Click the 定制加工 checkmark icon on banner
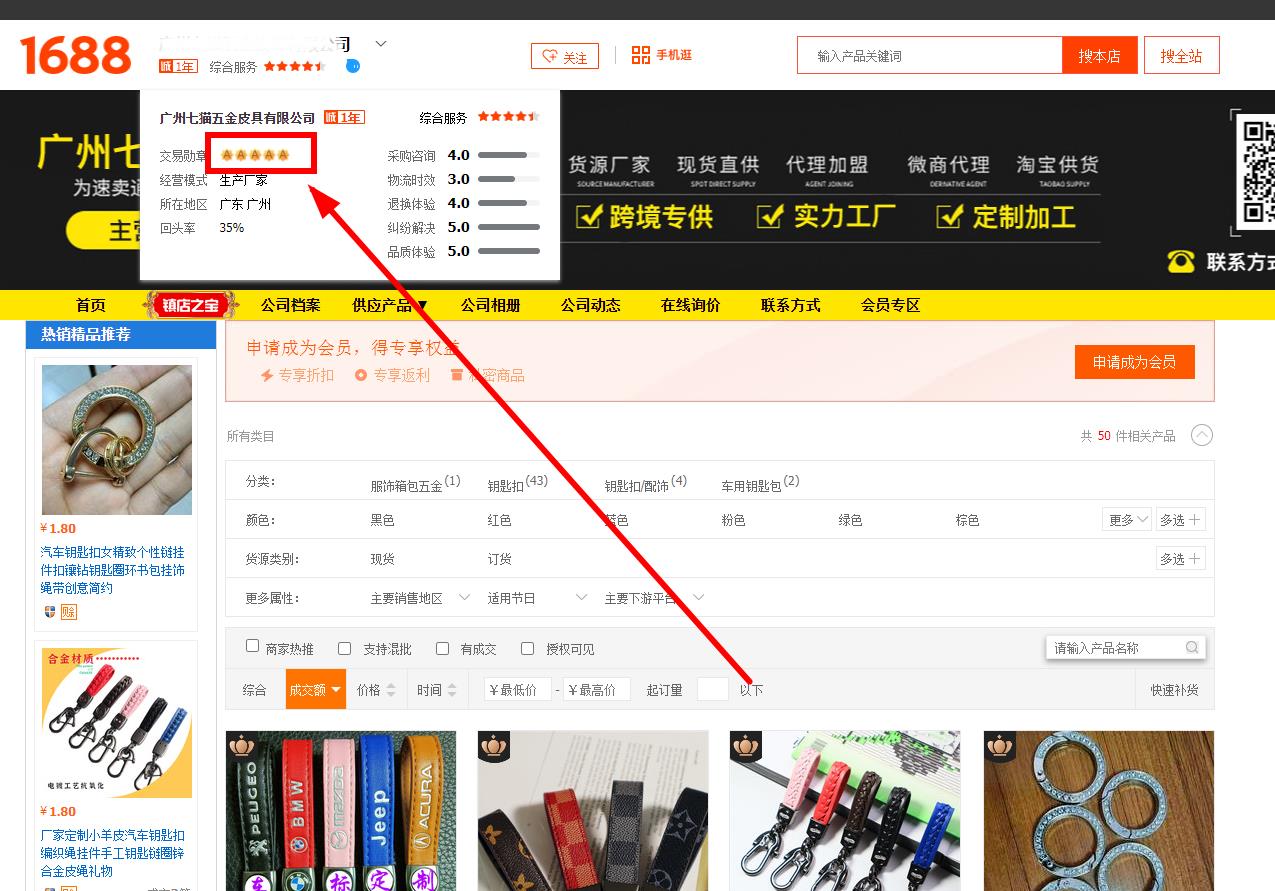This screenshot has height=891, width=1275. point(949,216)
